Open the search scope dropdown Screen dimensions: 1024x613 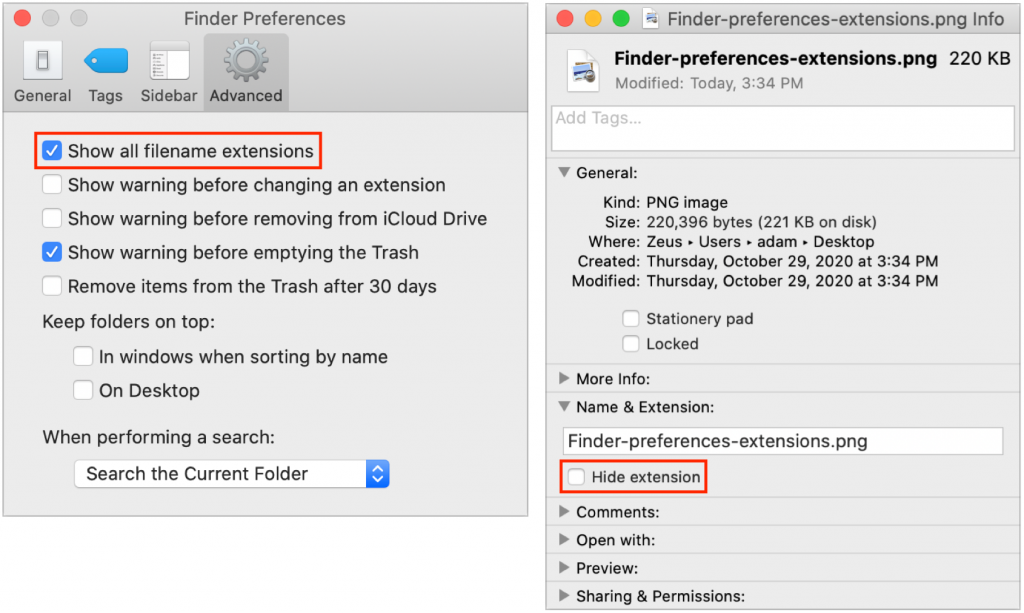pyautogui.click(x=231, y=474)
